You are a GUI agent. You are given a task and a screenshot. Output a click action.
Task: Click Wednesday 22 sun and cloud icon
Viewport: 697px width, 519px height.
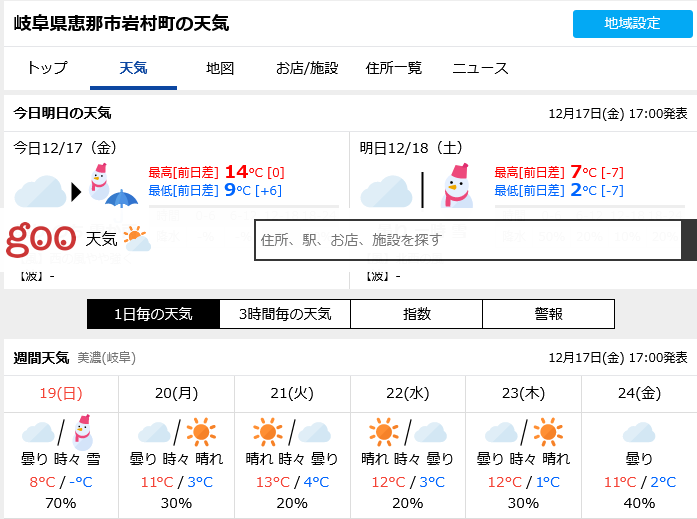pos(406,432)
